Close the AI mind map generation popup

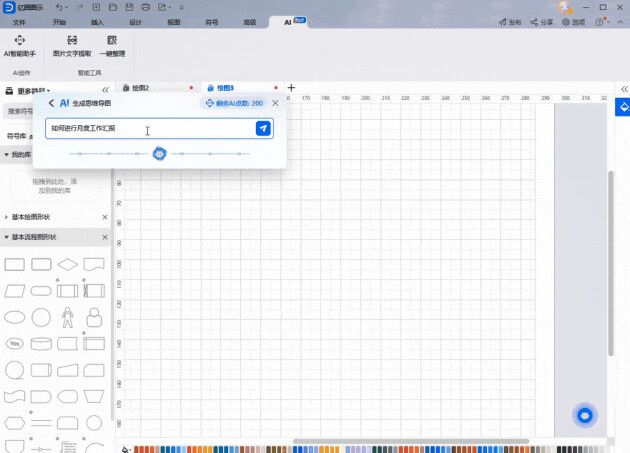pyautogui.click(x=275, y=103)
